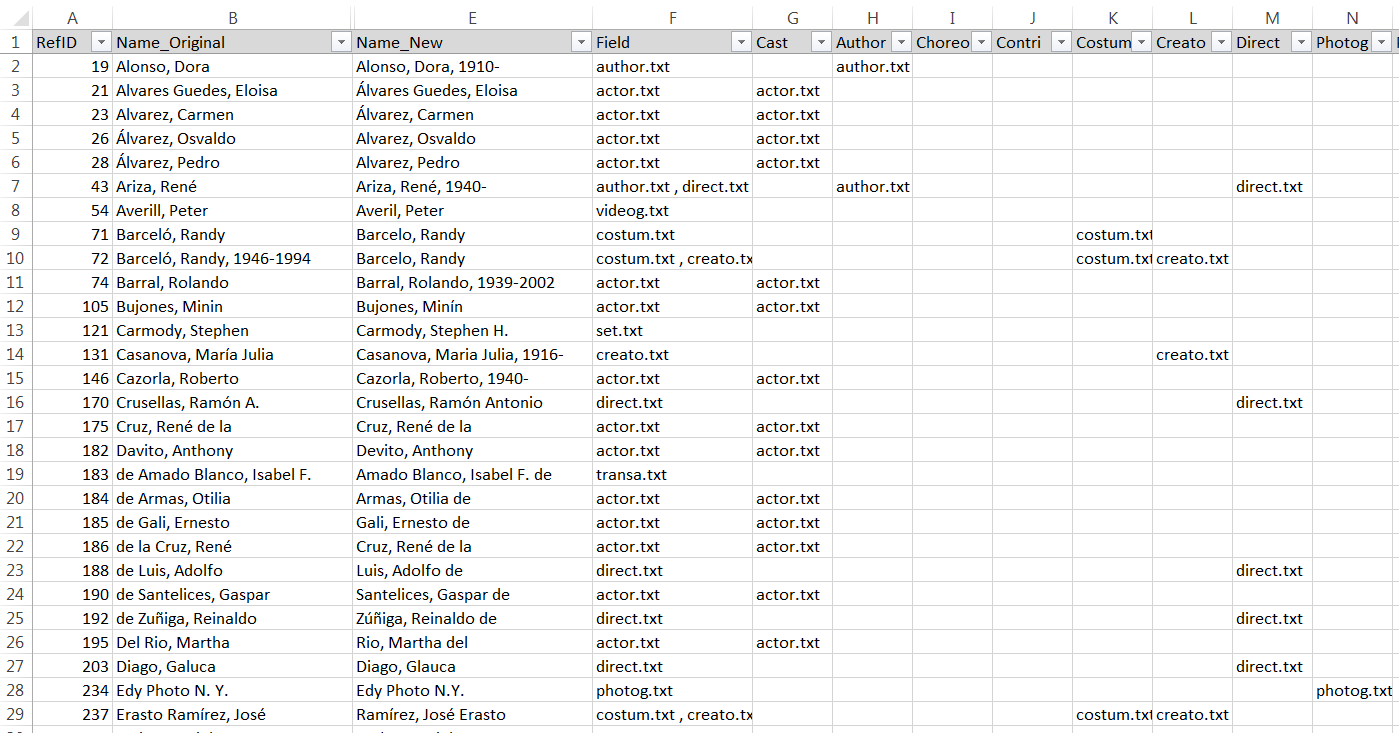The image size is (1399, 733).
Task: Click cell 'Bujones, Minín'
Action: point(472,306)
